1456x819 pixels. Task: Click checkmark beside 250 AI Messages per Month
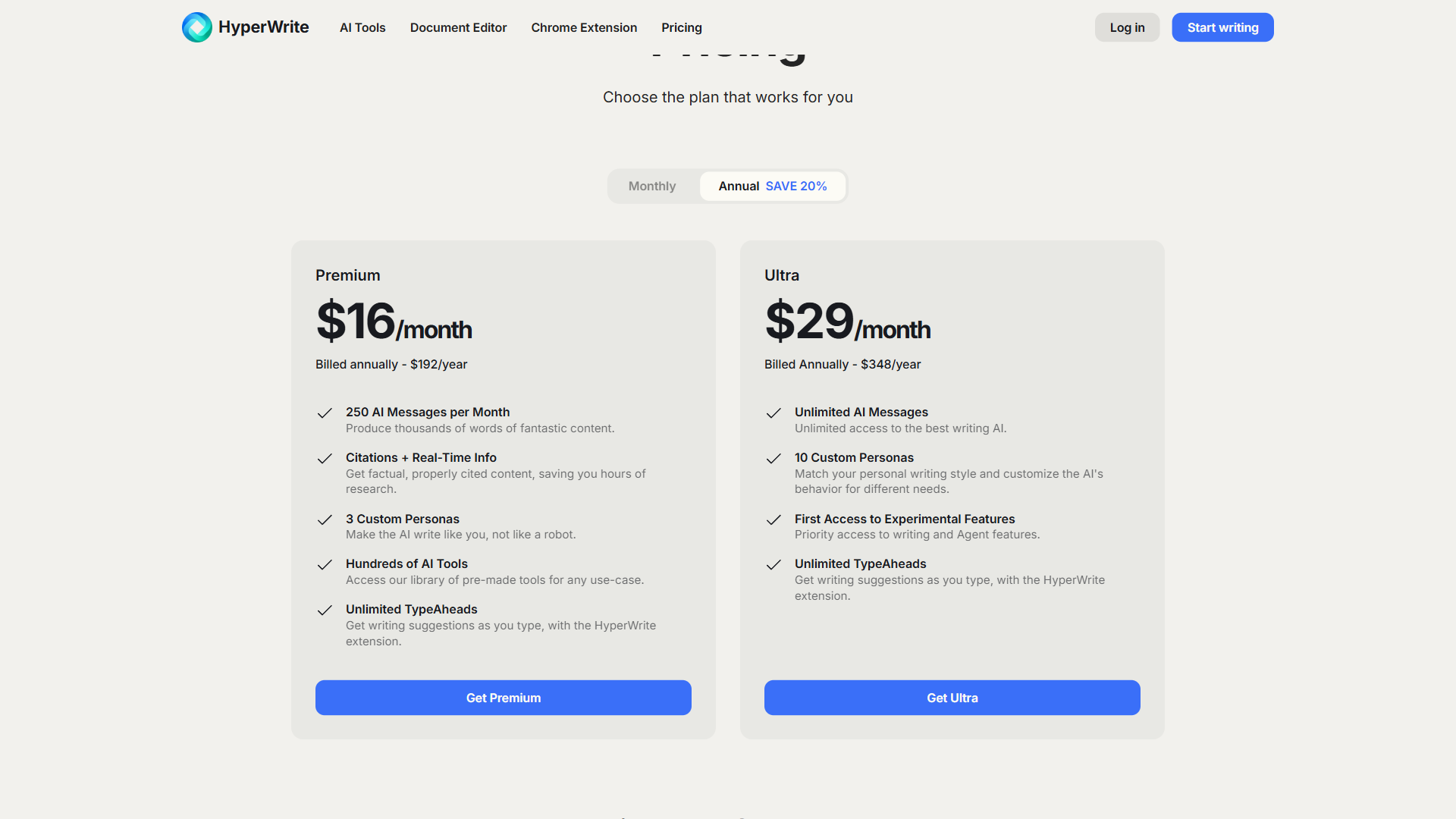325,413
